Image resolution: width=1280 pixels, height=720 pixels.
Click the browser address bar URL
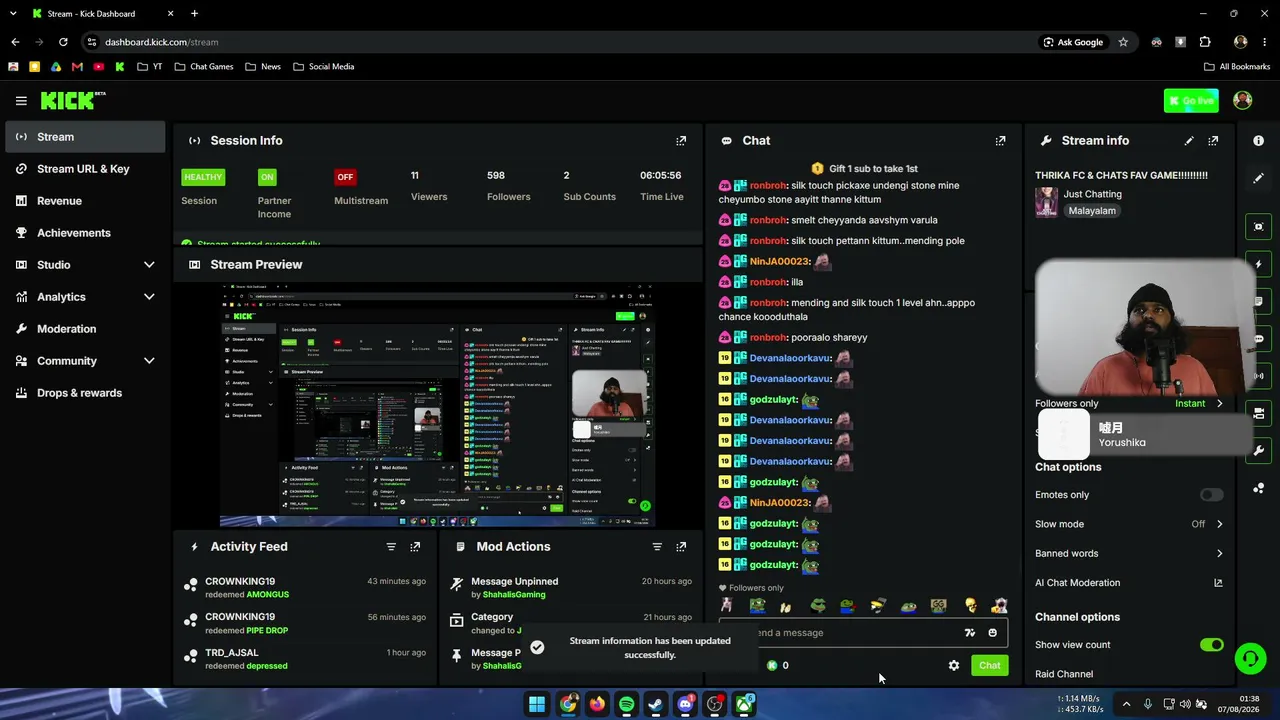coord(161,42)
